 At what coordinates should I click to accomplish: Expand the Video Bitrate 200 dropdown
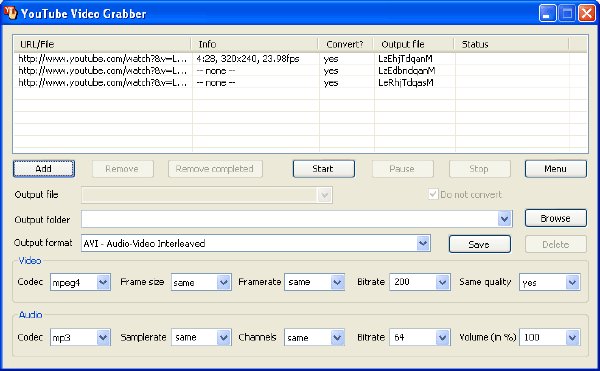pyautogui.click(x=442, y=282)
